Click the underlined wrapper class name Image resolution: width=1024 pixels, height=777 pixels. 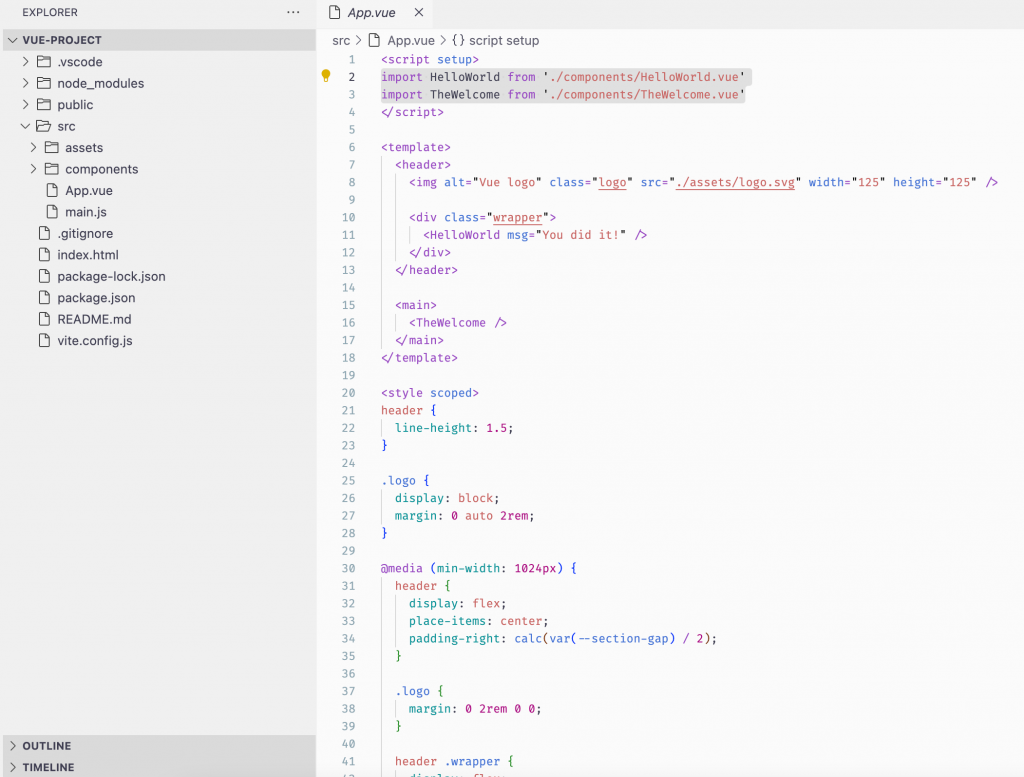tap(517, 217)
